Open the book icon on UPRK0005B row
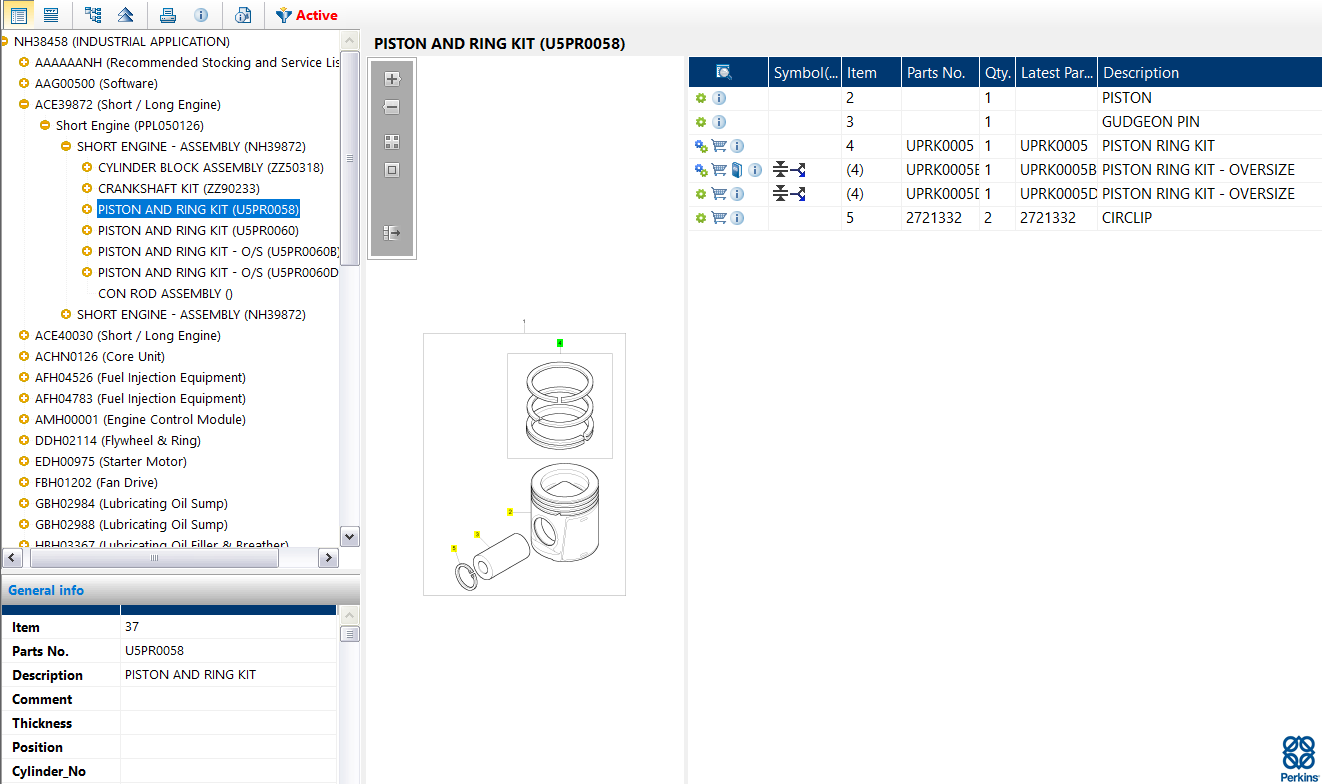The width and height of the screenshot is (1322, 784). (737, 170)
